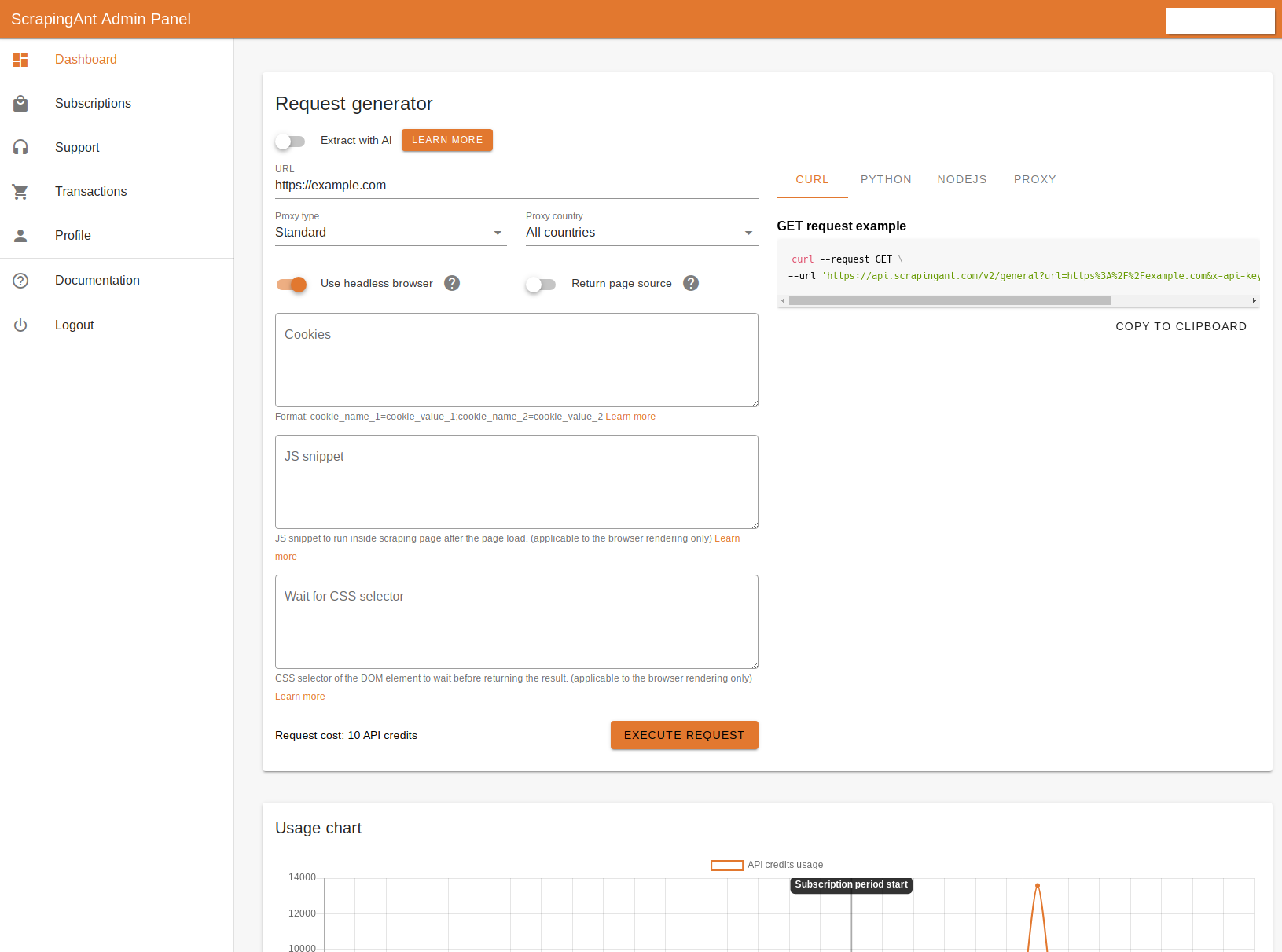Click the EXECUTE REQUEST button
The height and width of the screenshot is (952, 1282).
coord(685,735)
